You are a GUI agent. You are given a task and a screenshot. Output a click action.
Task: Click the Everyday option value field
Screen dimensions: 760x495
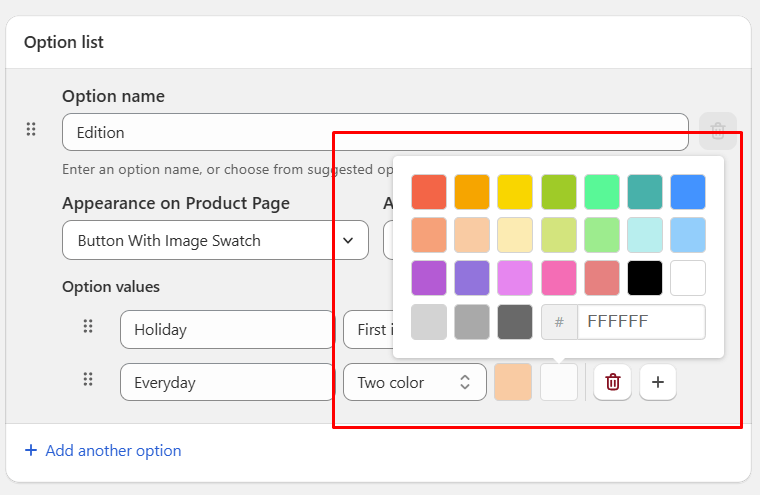(x=227, y=382)
